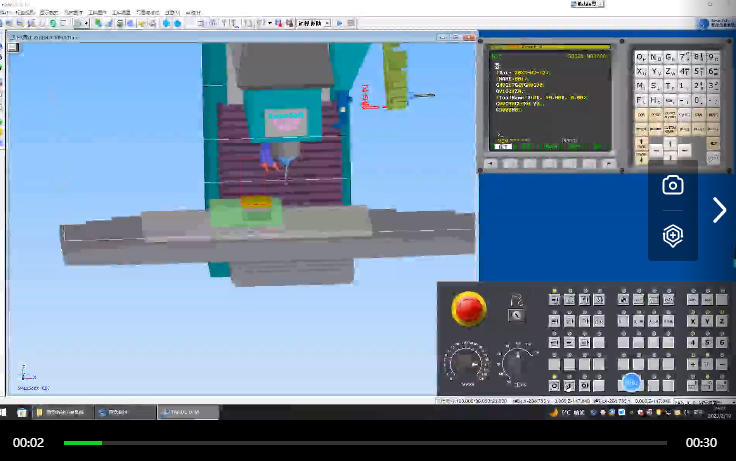The image size is (736, 461).
Task: Open the Windows Start menu
Action: click(x=3, y=412)
